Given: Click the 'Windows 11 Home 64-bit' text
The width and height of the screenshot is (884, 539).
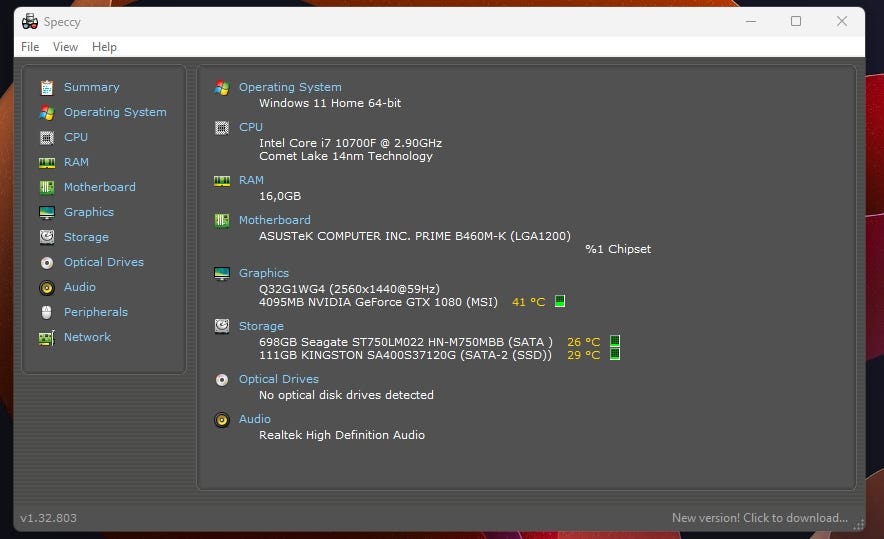Looking at the screenshot, I should pyautogui.click(x=330, y=103).
